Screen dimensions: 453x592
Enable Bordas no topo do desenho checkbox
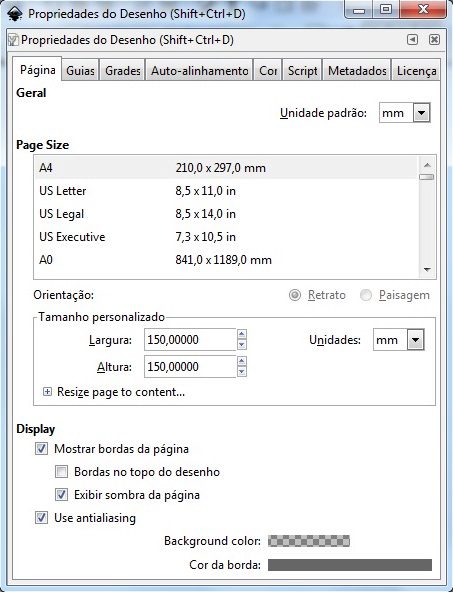[62, 472]
